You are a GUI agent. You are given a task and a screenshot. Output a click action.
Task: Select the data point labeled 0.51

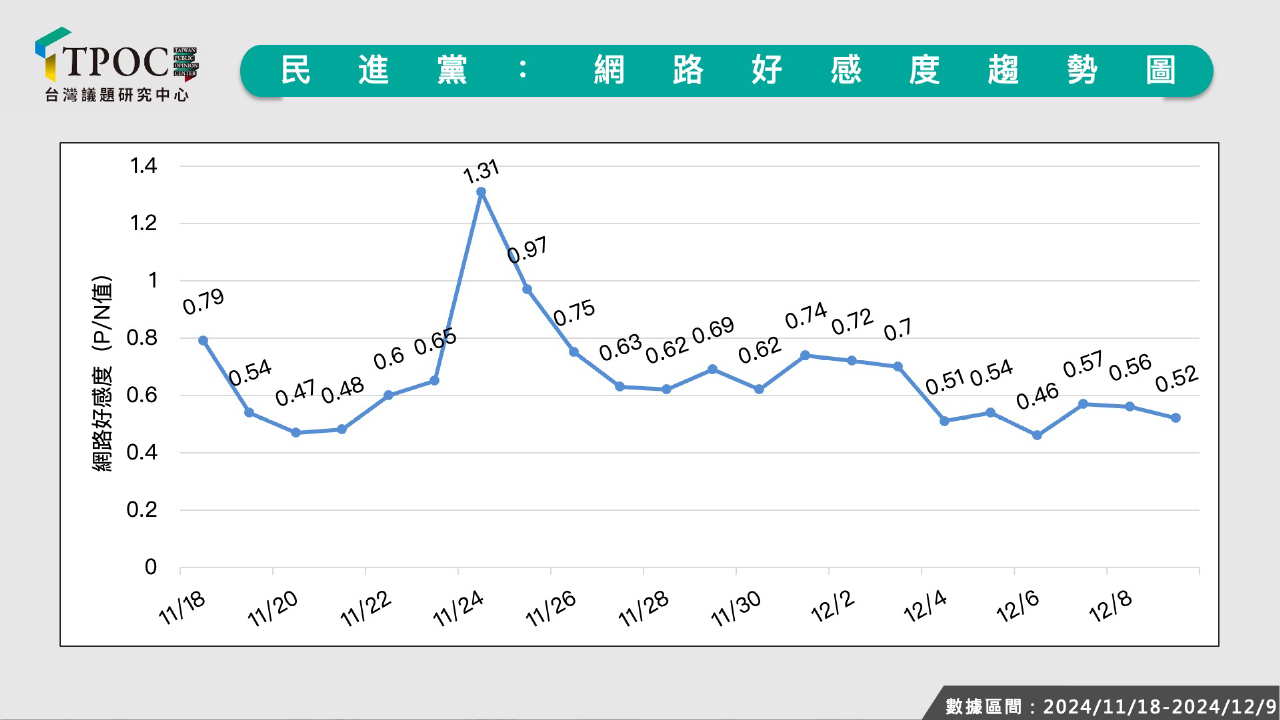pos(944,421)
